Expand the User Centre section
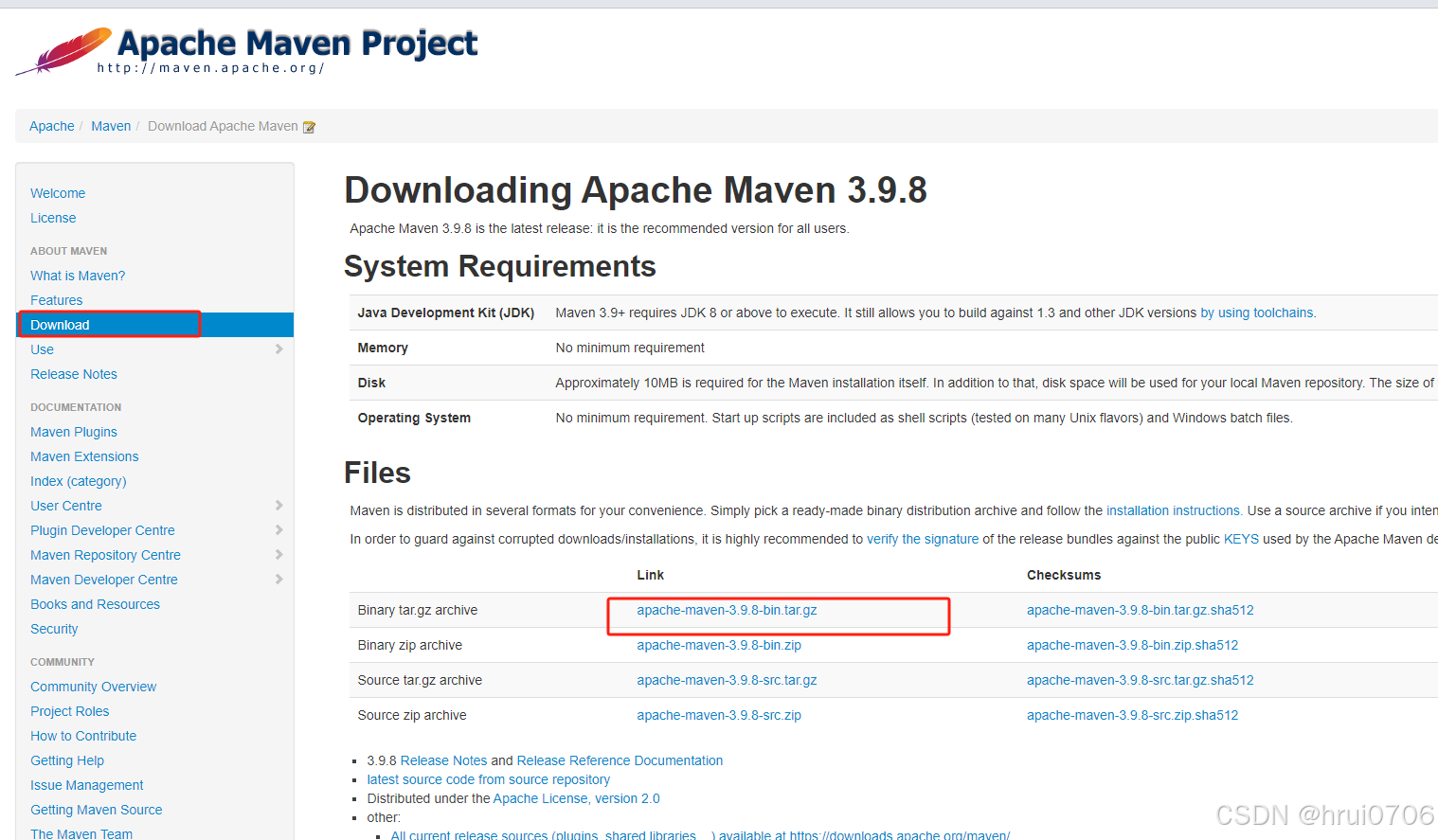This screenshot has height=840, width=1438. (x=278, y=505)
